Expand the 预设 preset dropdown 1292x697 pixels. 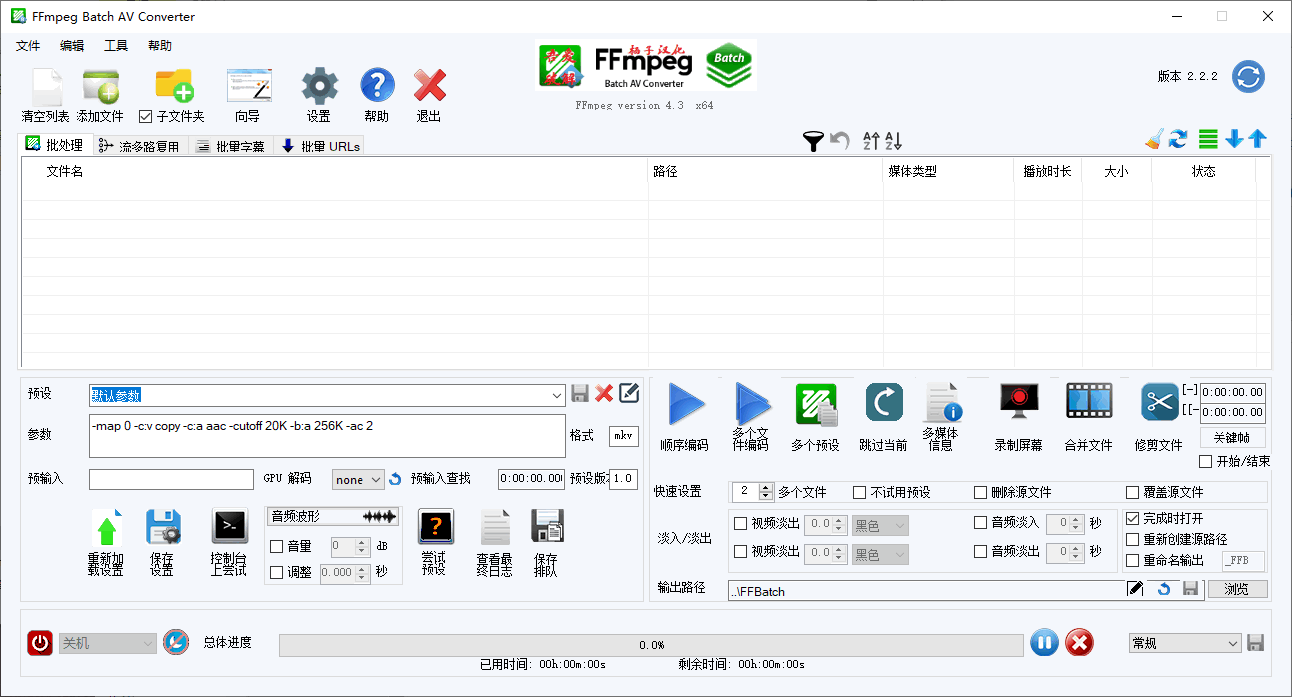[558, 395]
